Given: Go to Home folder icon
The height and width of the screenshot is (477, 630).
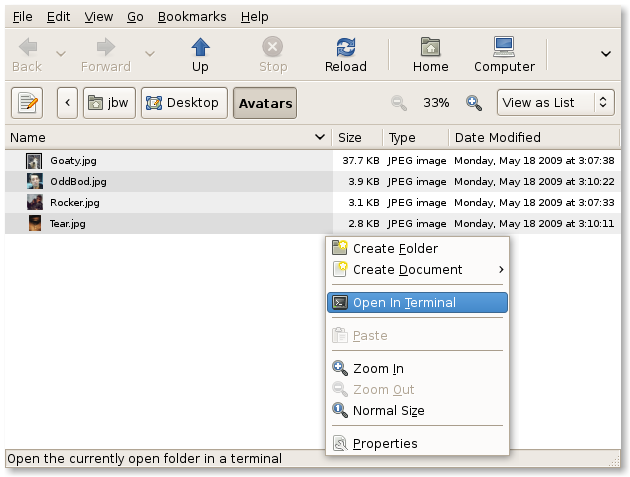Looking at the screenshot, I should pyautogui.click(x=430, y=48).
